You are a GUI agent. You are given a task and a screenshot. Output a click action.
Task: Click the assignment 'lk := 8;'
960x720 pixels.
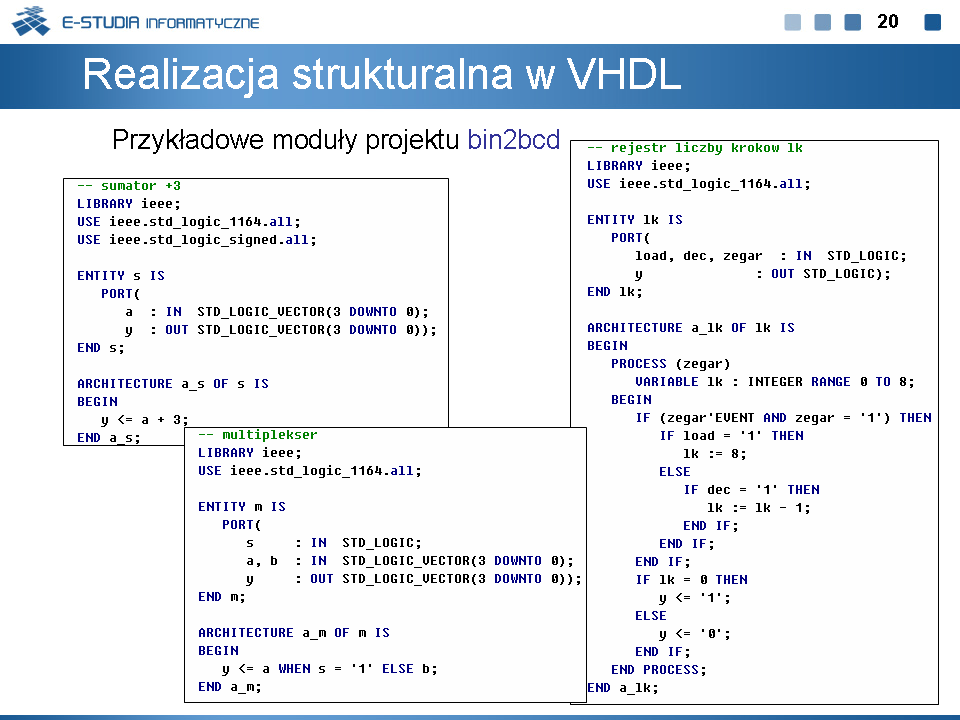click(714, 454)
